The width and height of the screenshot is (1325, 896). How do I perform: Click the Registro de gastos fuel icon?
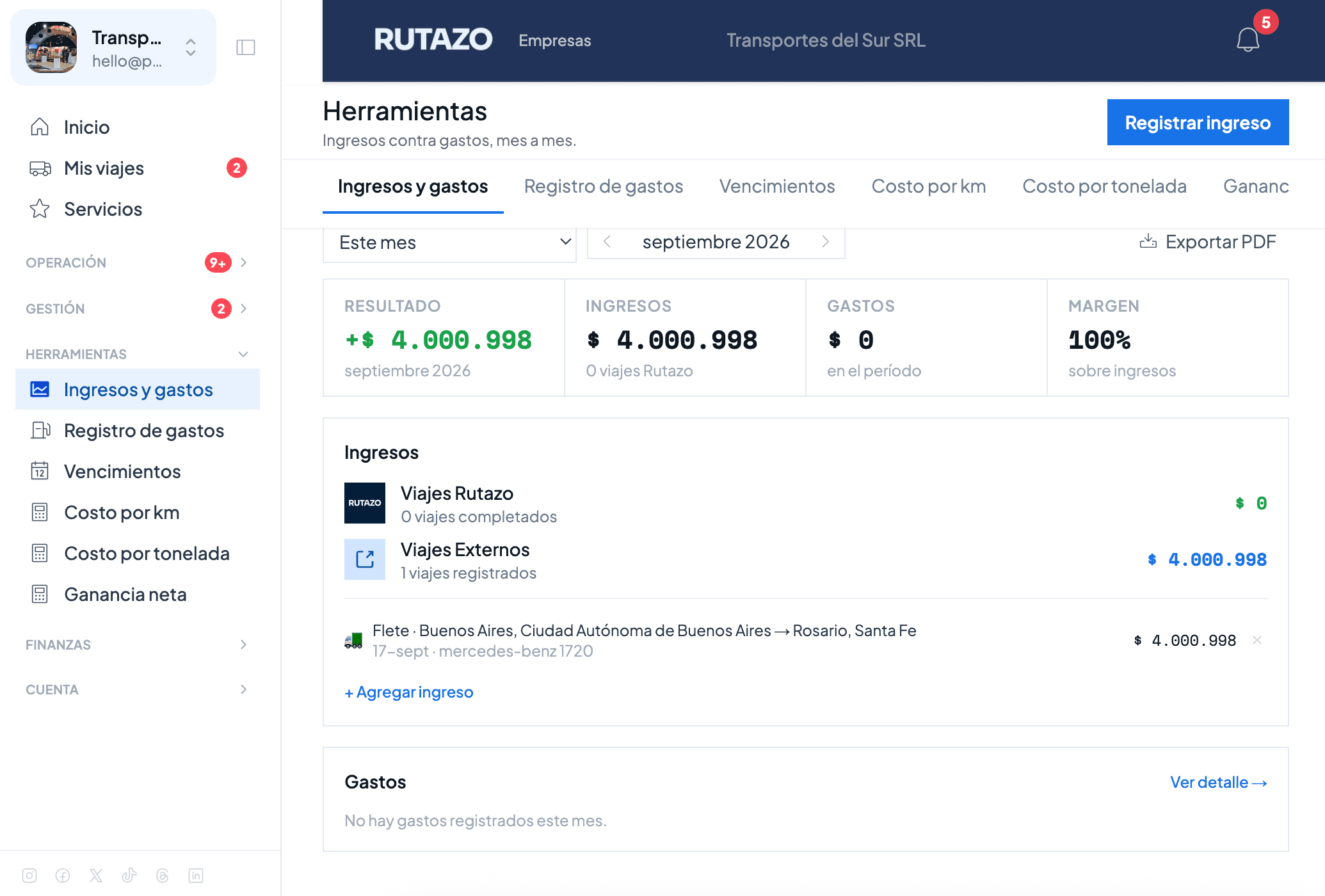[40, 430]
